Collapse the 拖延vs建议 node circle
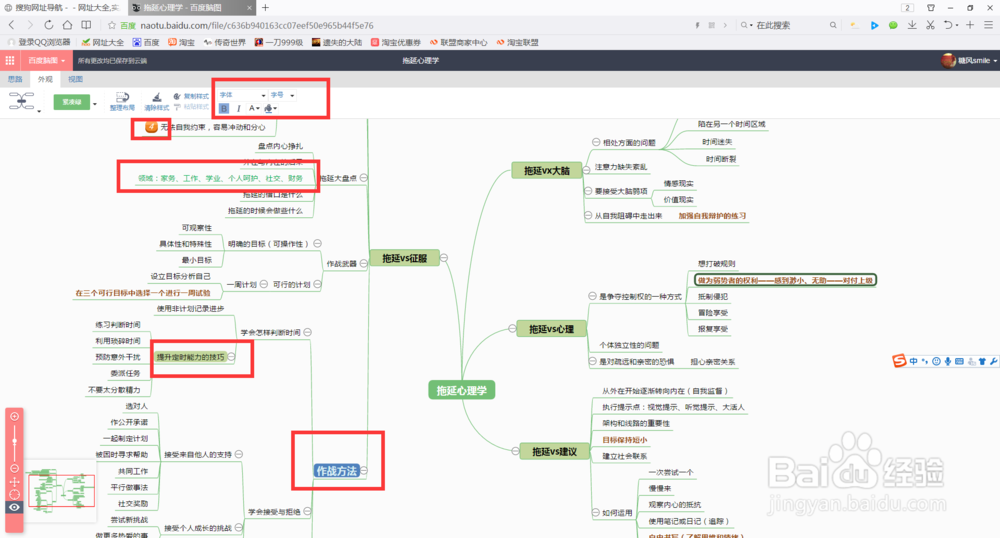Viewport: 1000px width, 538px height. 515,451
